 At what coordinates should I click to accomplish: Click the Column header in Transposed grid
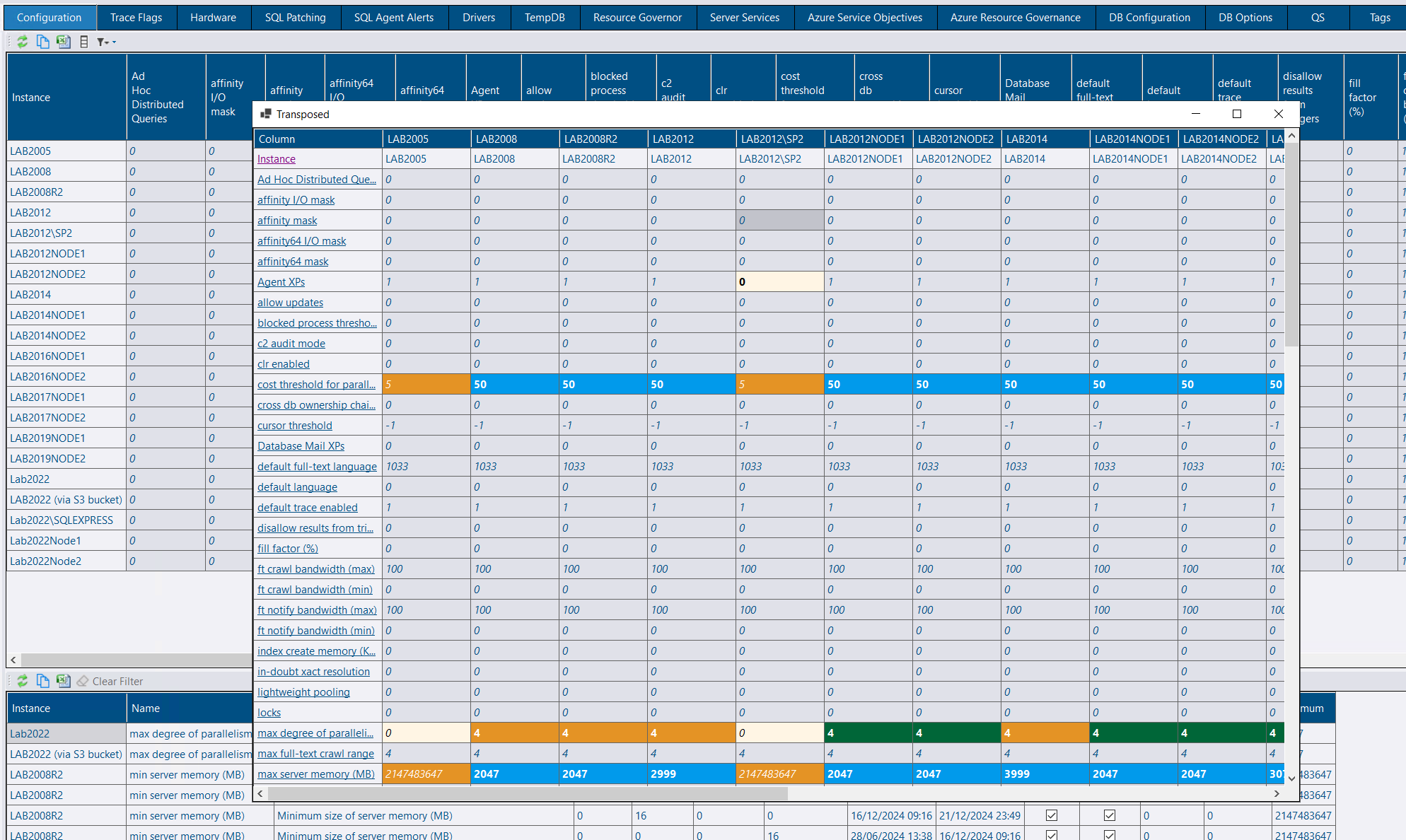pos(318,139)
